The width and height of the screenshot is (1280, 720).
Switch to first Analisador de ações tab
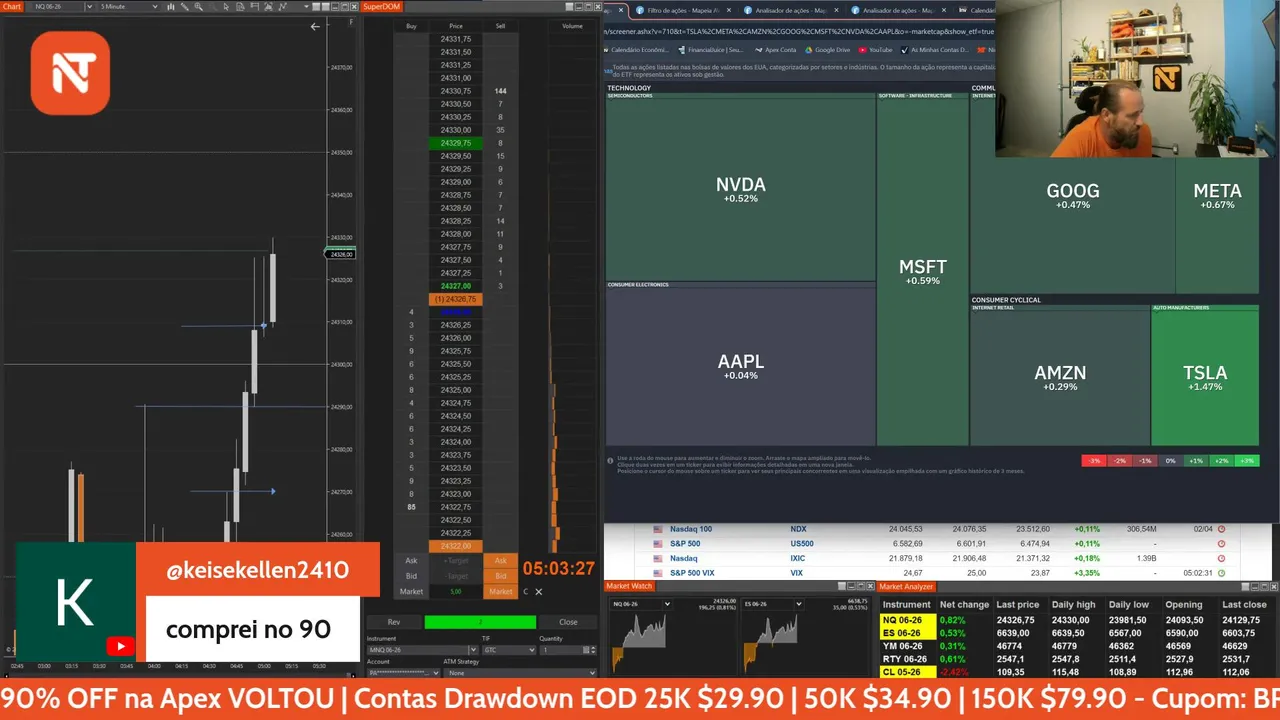pyautogui.click(x=790, y=10)
